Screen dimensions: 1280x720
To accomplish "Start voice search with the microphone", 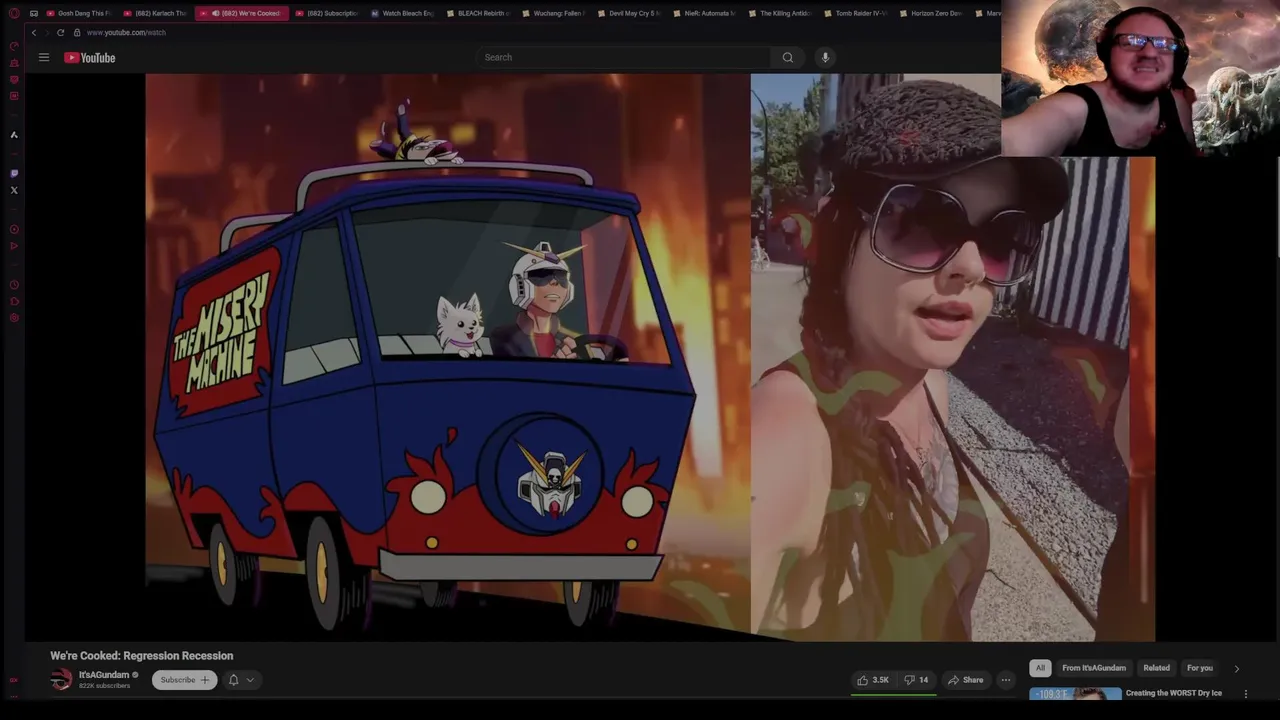I will pos(825,57).
